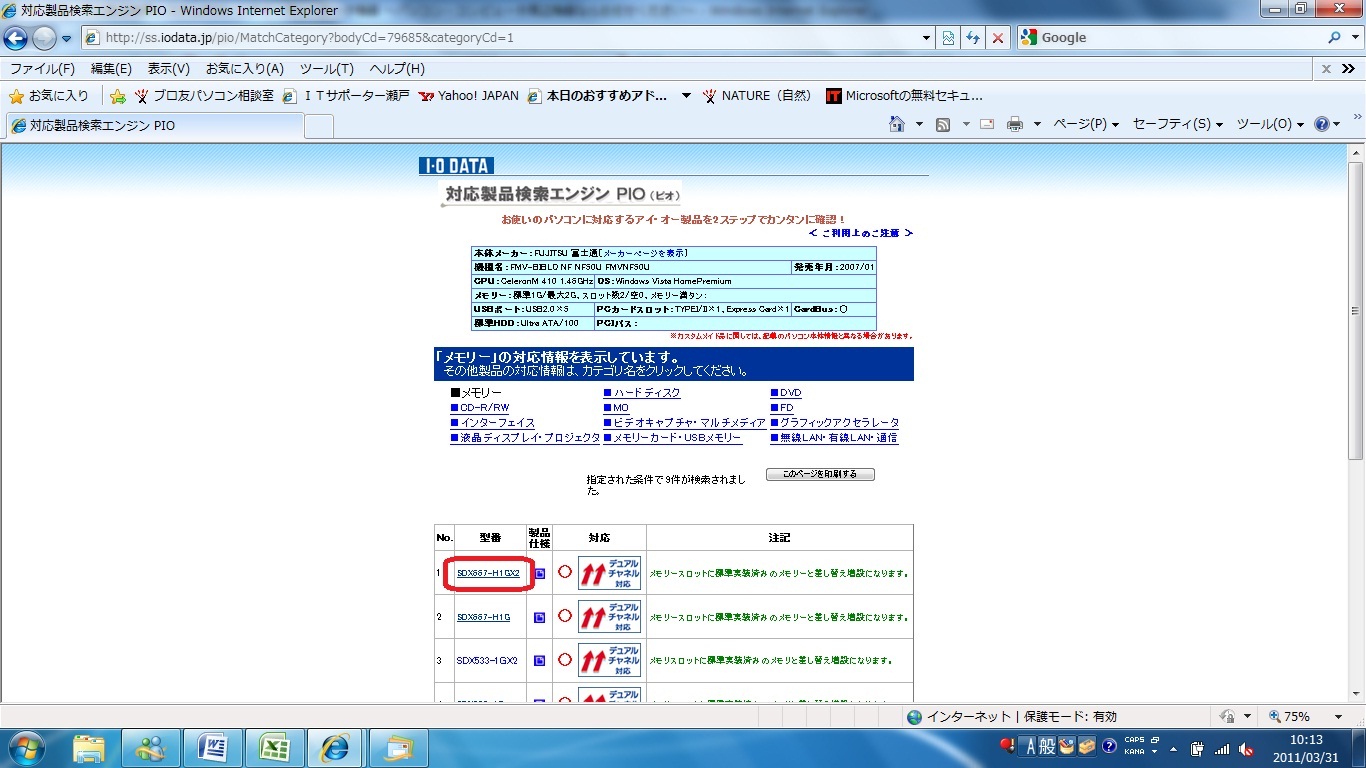Switch to Excel in the taskbar

(x=275, y=747)
